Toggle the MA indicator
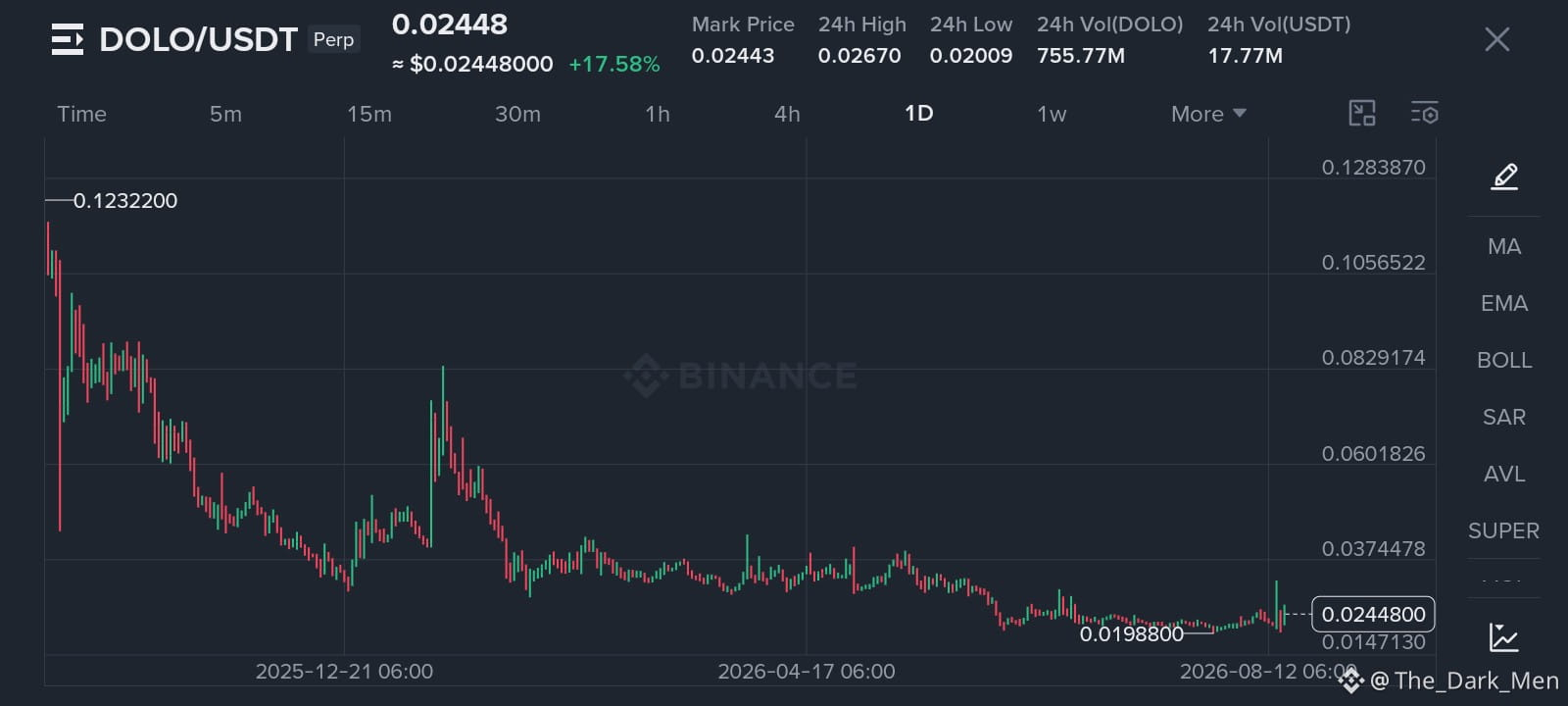Screen dimensions: 1568x706 (1504, 246)
